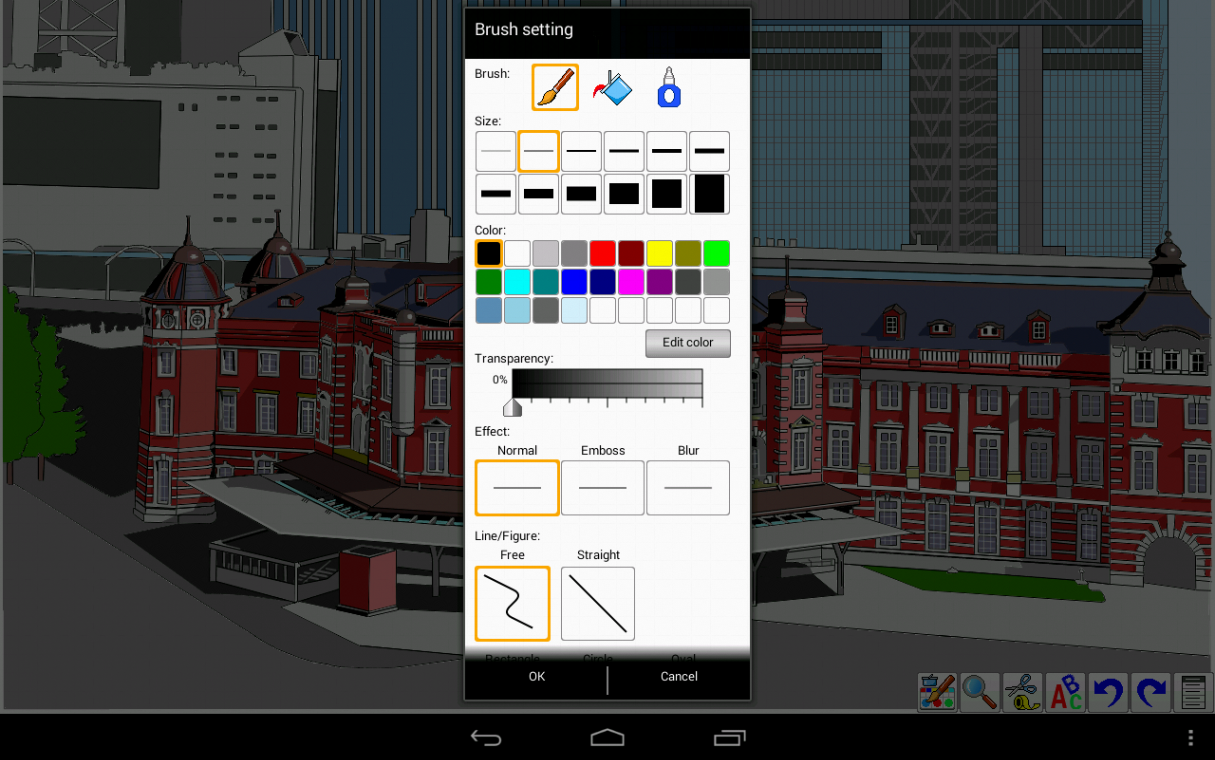Viewport: 1215px width, 760px height.
Task: Pick the yellow color swatch
Action: point(659,253)
